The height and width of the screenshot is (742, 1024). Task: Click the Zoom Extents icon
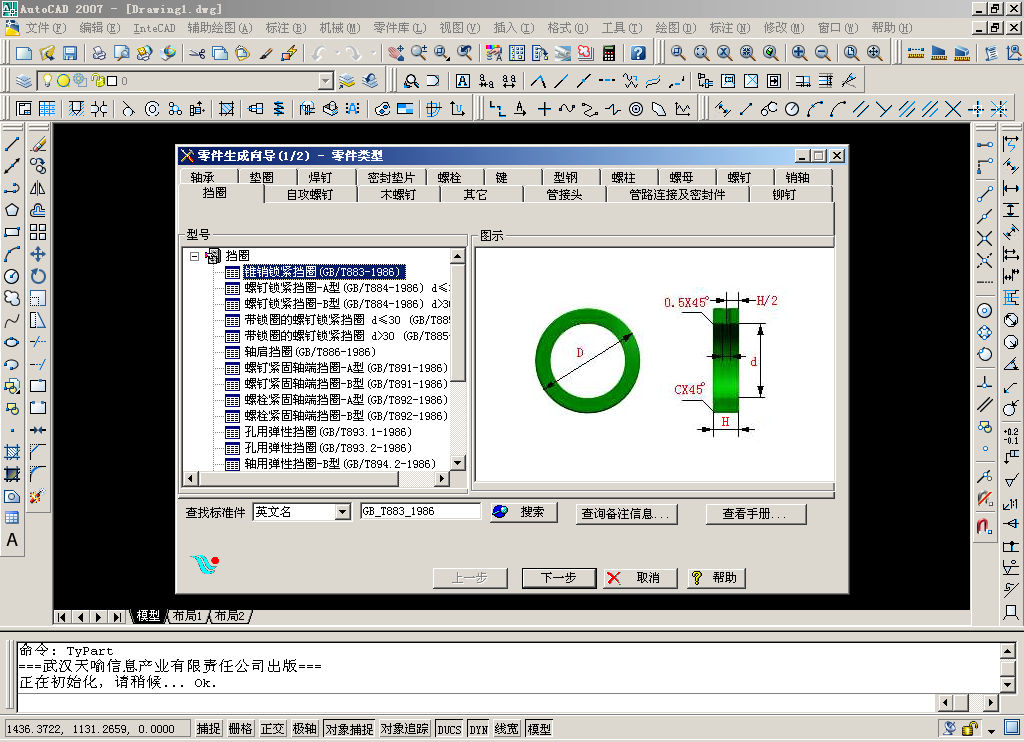point(874,53)
